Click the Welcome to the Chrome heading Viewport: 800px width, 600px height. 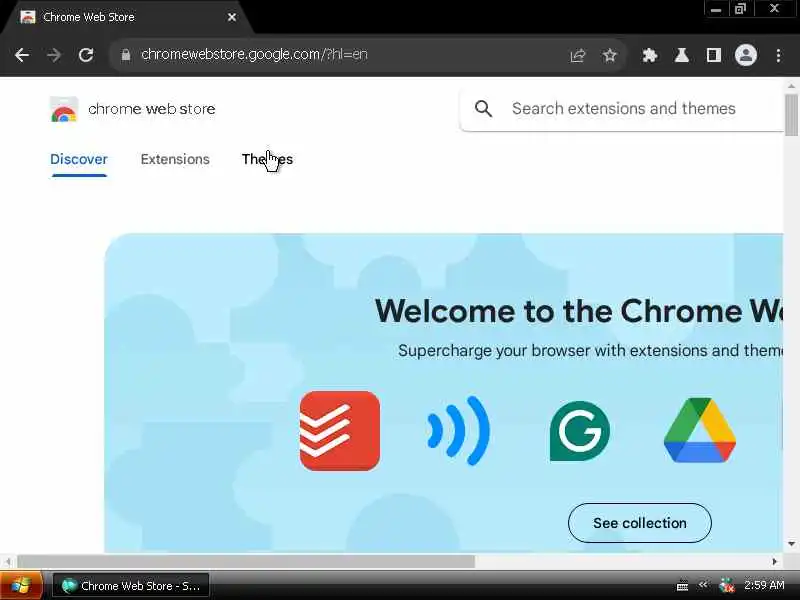(x=579, y=311)
